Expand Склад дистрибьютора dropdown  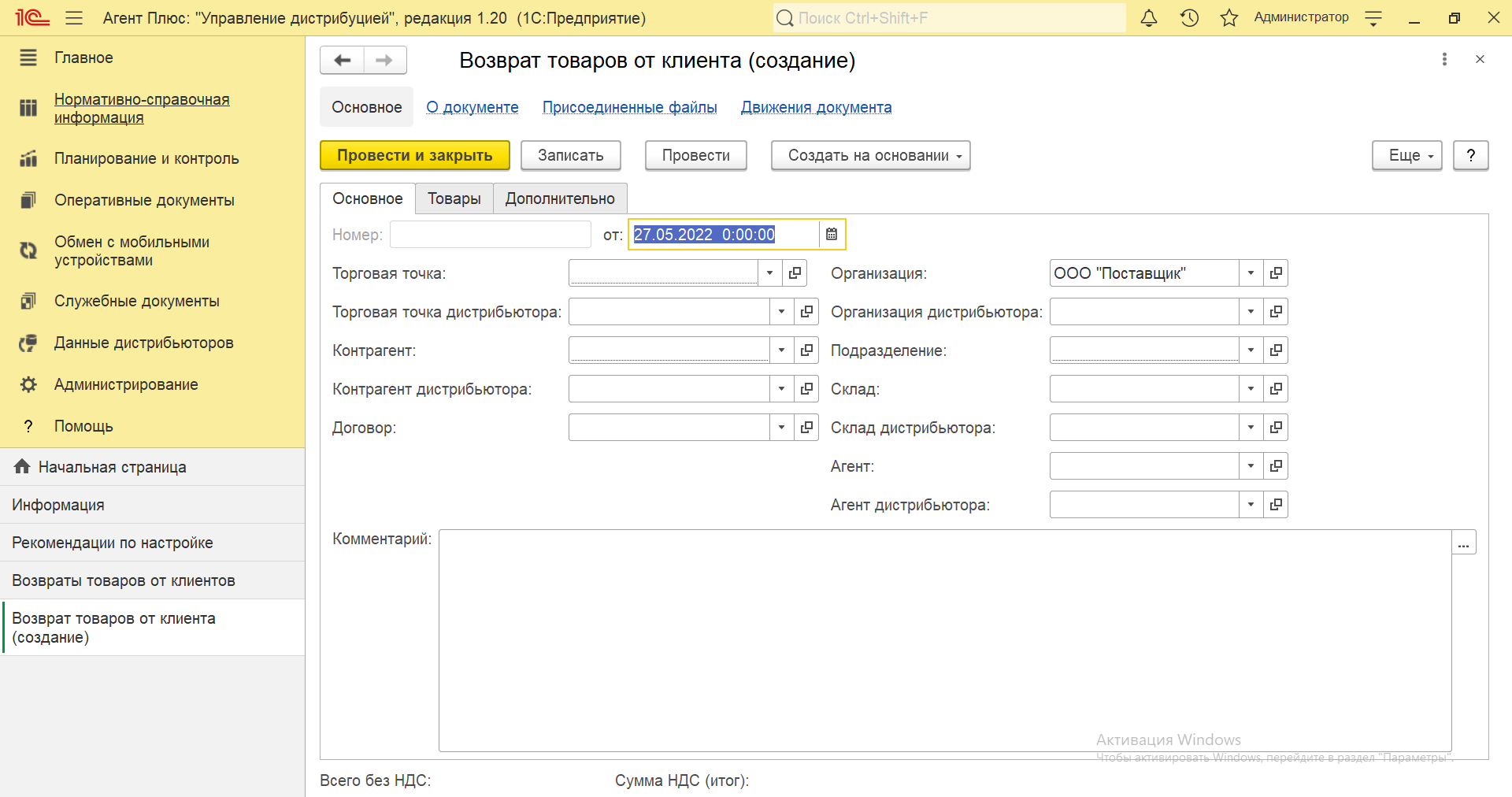click(x=1251, y=427)
